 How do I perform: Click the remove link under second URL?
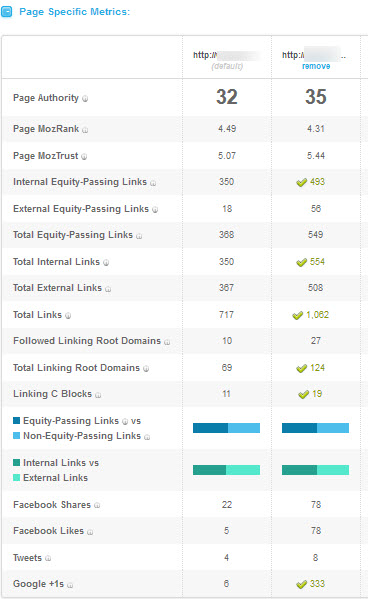tap(316, 66)
